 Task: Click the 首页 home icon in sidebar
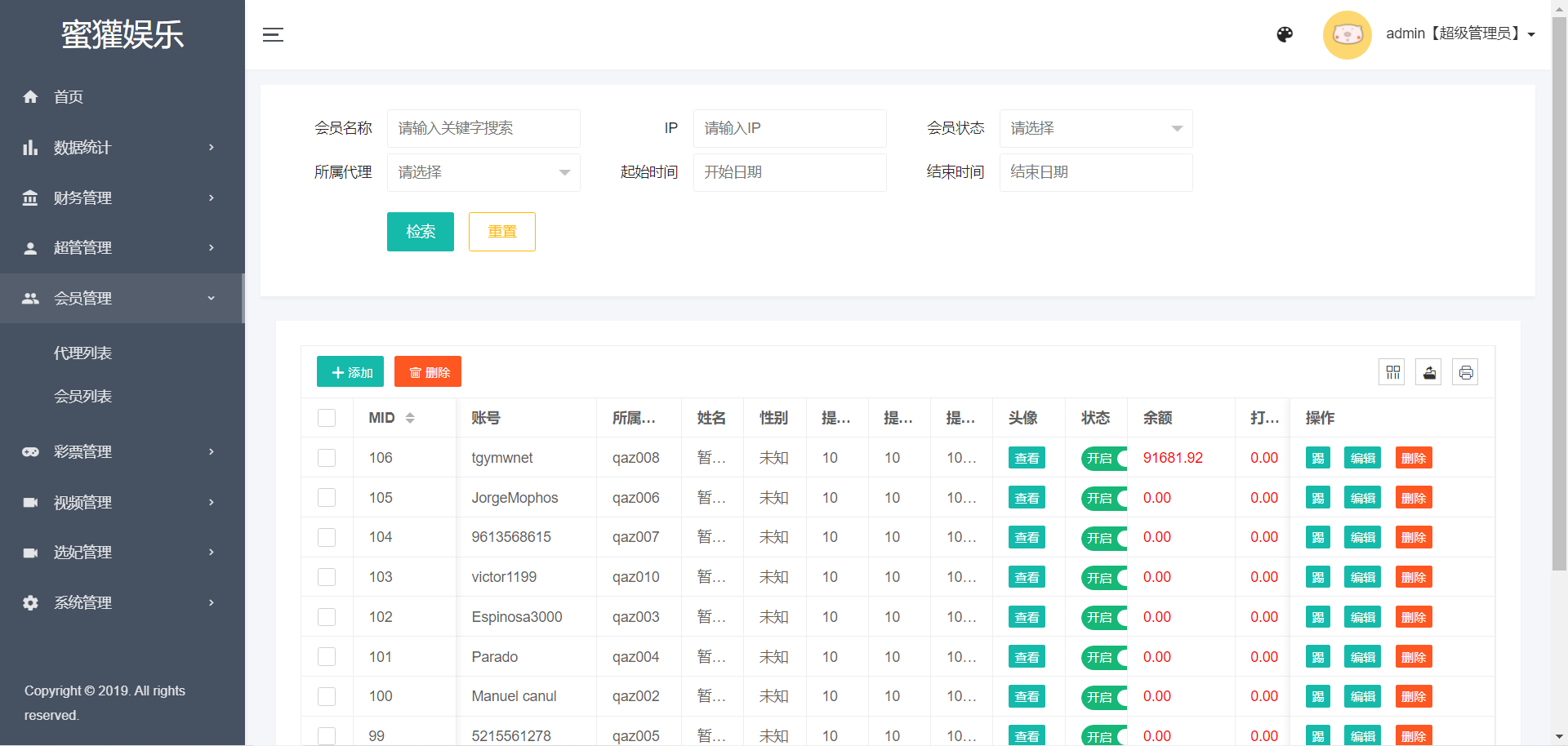coord(30,97)
